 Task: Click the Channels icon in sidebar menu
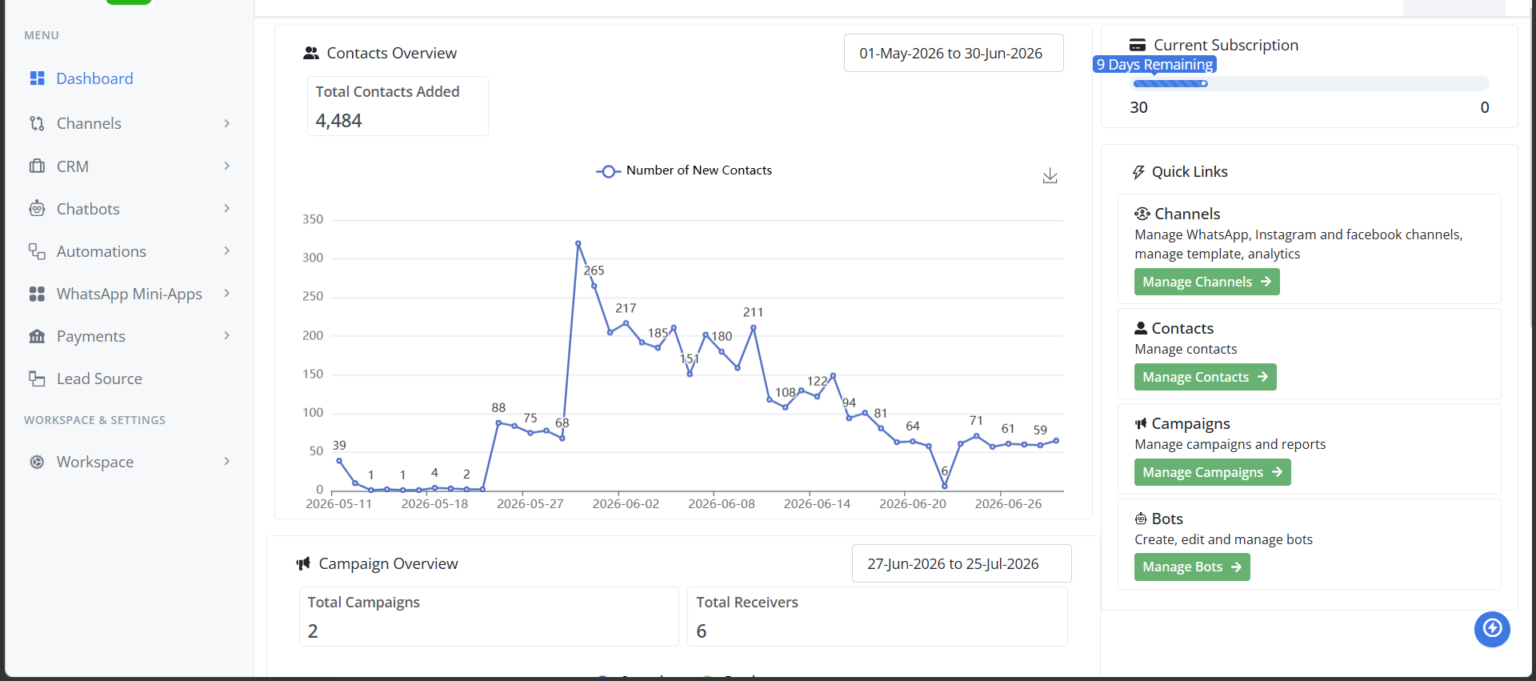[x=37, y=123]
